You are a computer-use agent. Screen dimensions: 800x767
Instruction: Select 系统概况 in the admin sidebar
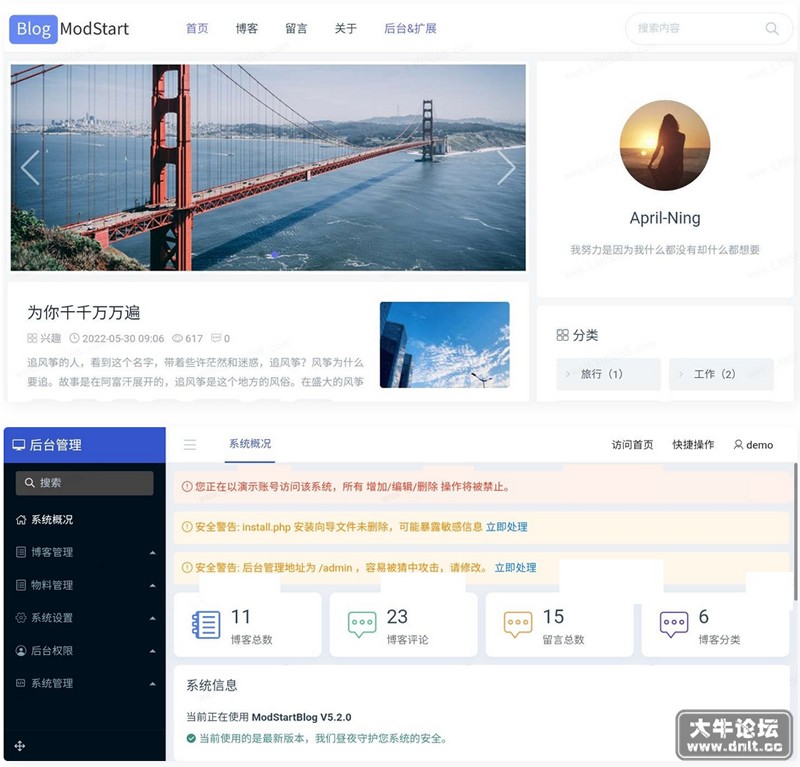[85, 519]
